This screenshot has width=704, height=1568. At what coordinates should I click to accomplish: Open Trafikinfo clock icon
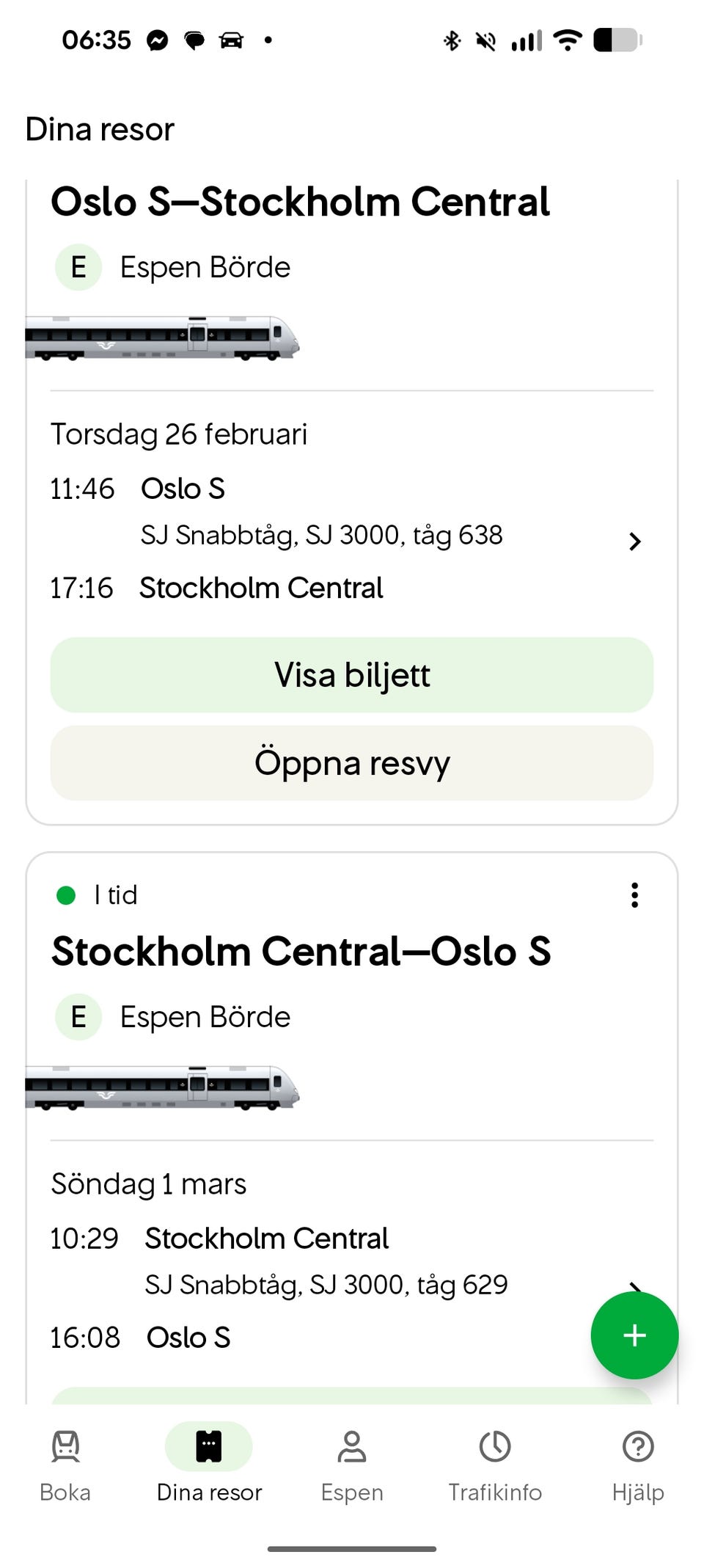(x=495, y=1447)
